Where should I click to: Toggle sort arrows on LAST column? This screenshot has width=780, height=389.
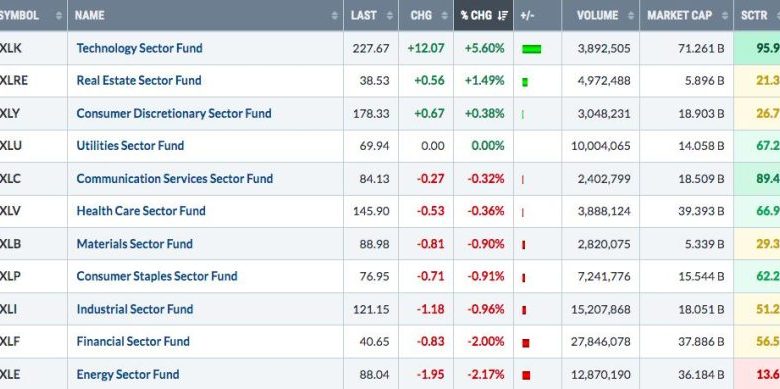(x=390, y=16)
